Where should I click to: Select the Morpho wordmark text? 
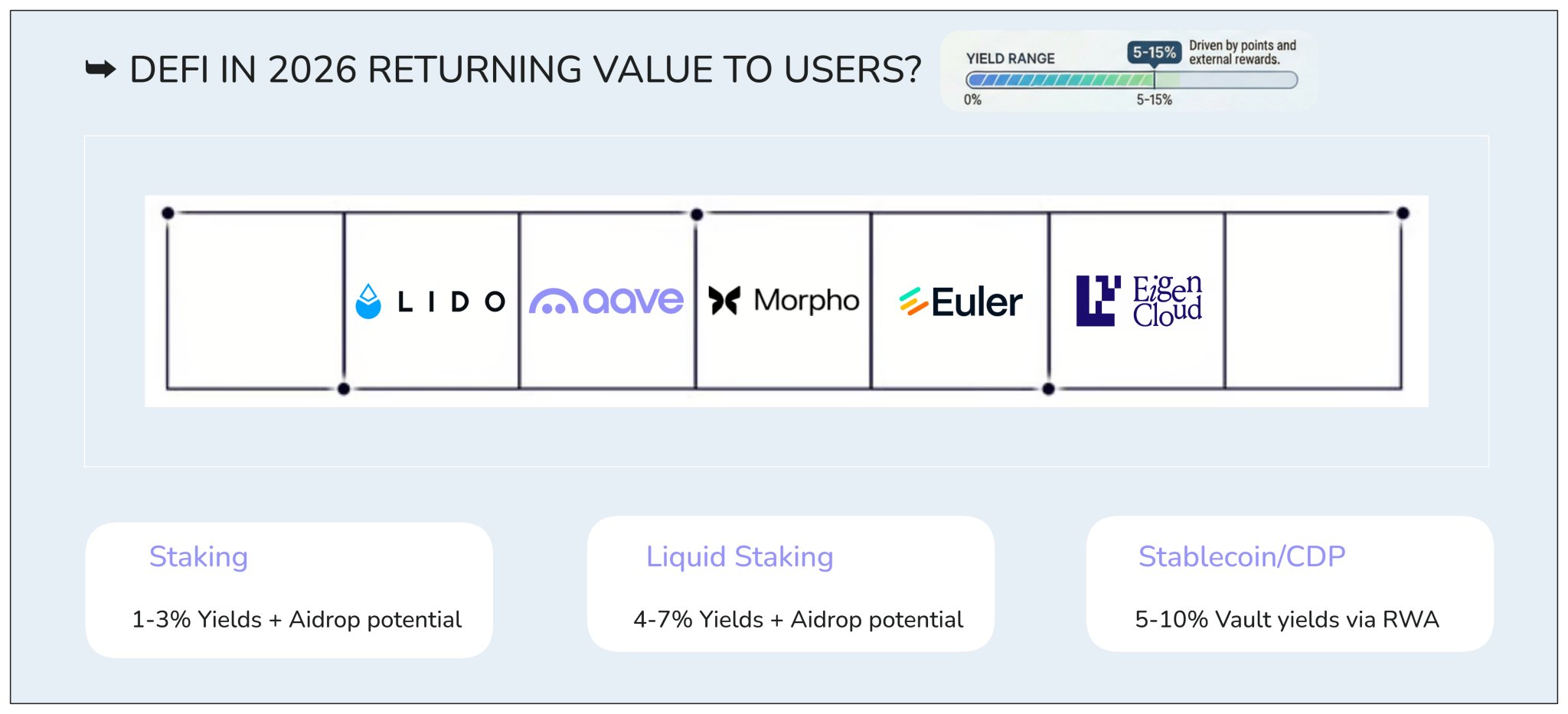click(806, 301)
